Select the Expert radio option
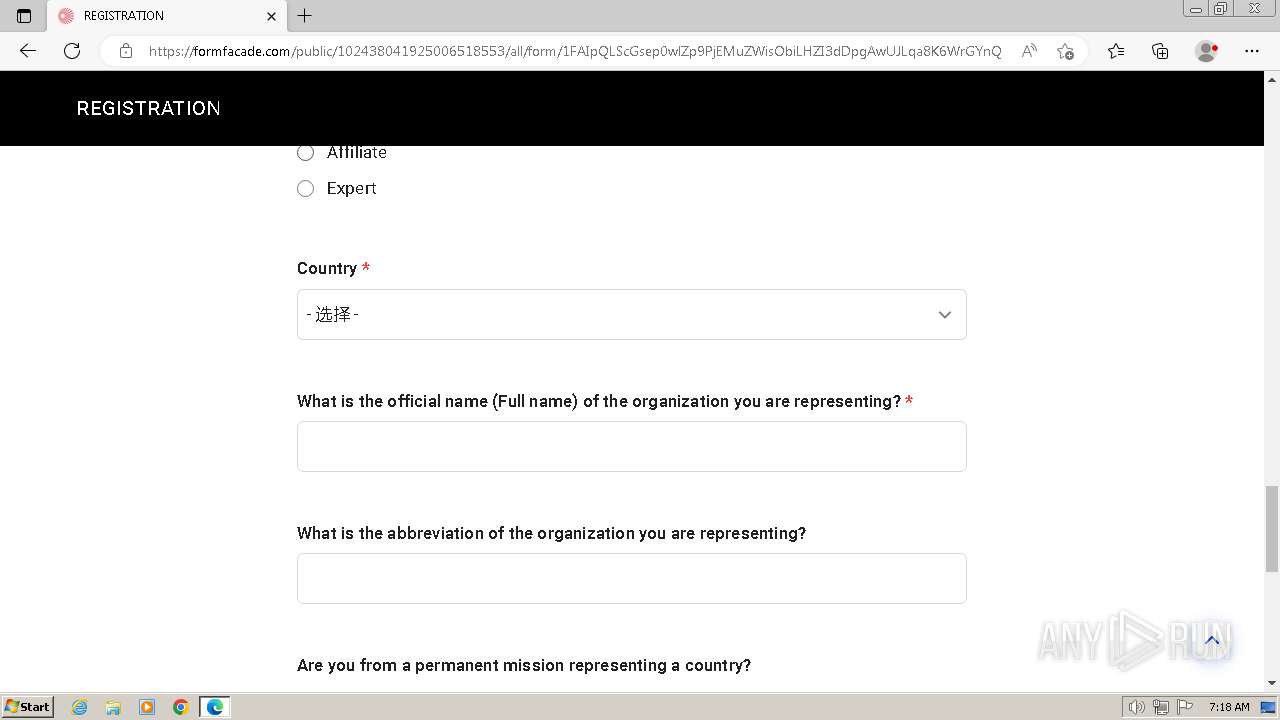 (x=306, y=189)
